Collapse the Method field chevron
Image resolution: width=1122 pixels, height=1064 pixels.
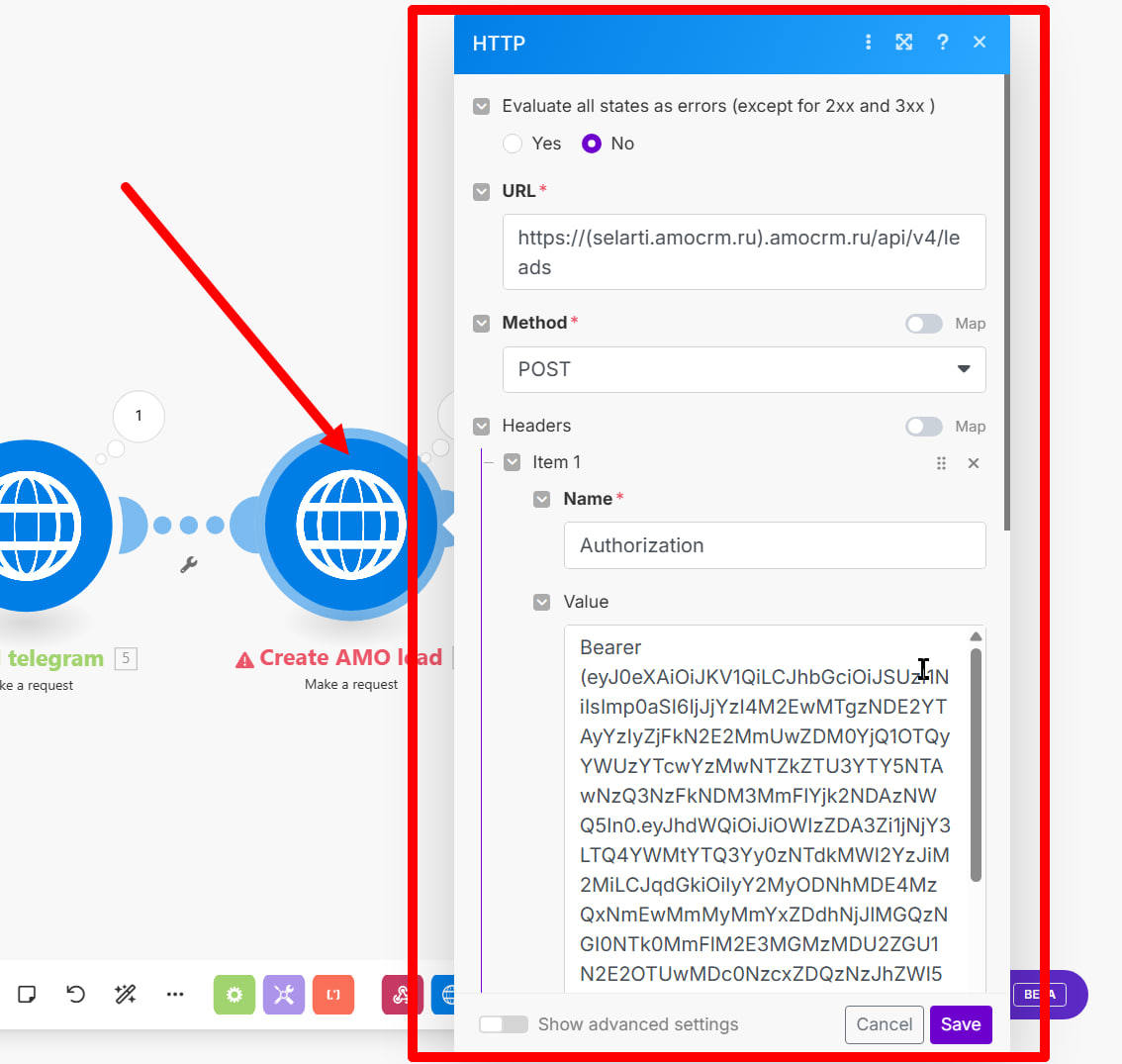coord(482,323)
